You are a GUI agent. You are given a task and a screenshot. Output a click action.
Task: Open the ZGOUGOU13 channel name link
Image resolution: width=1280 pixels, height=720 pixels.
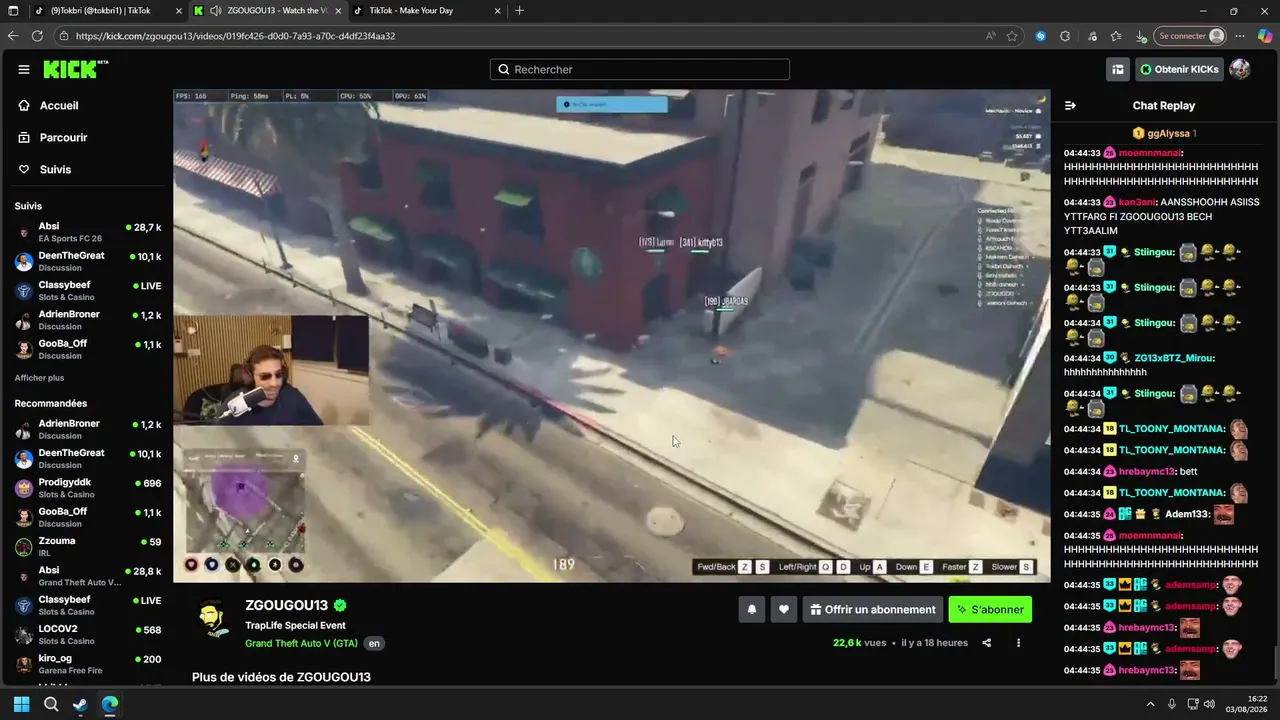pos(286,606)
